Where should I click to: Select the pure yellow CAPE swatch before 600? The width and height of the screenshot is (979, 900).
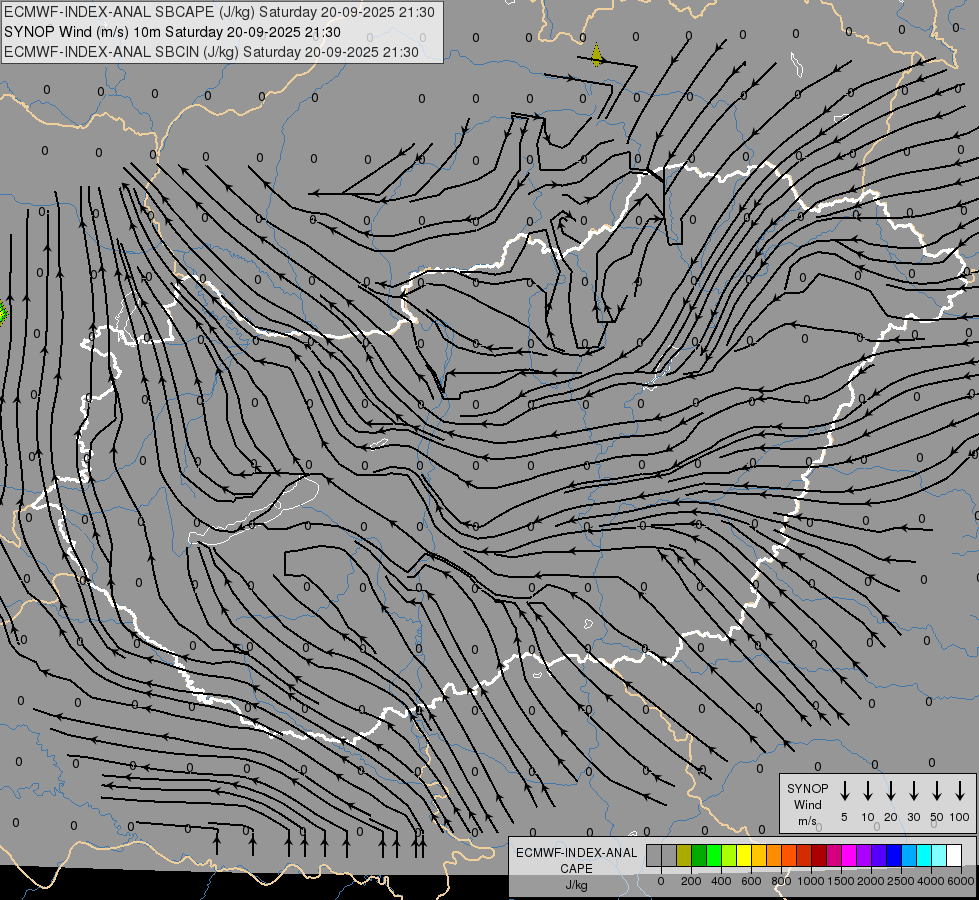point(744,855)
